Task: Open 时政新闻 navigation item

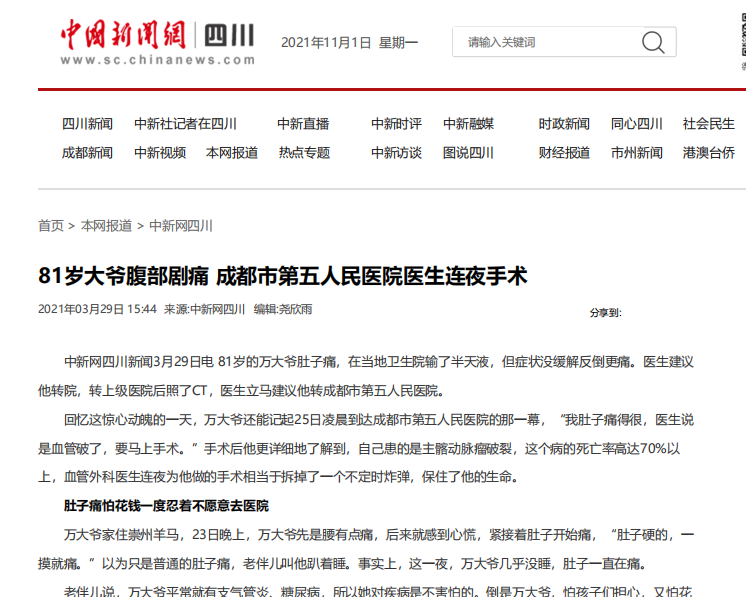Action: click(x=564, y=124)
